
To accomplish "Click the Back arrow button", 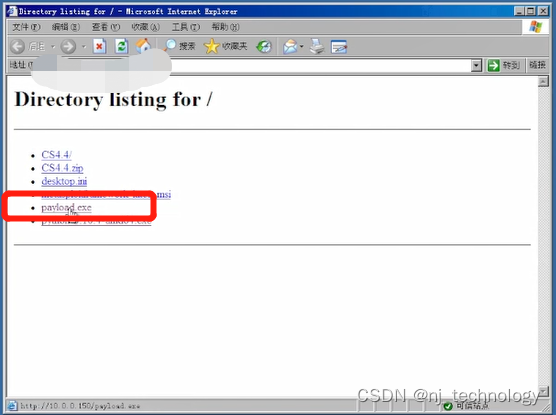I will pos(17,46).
